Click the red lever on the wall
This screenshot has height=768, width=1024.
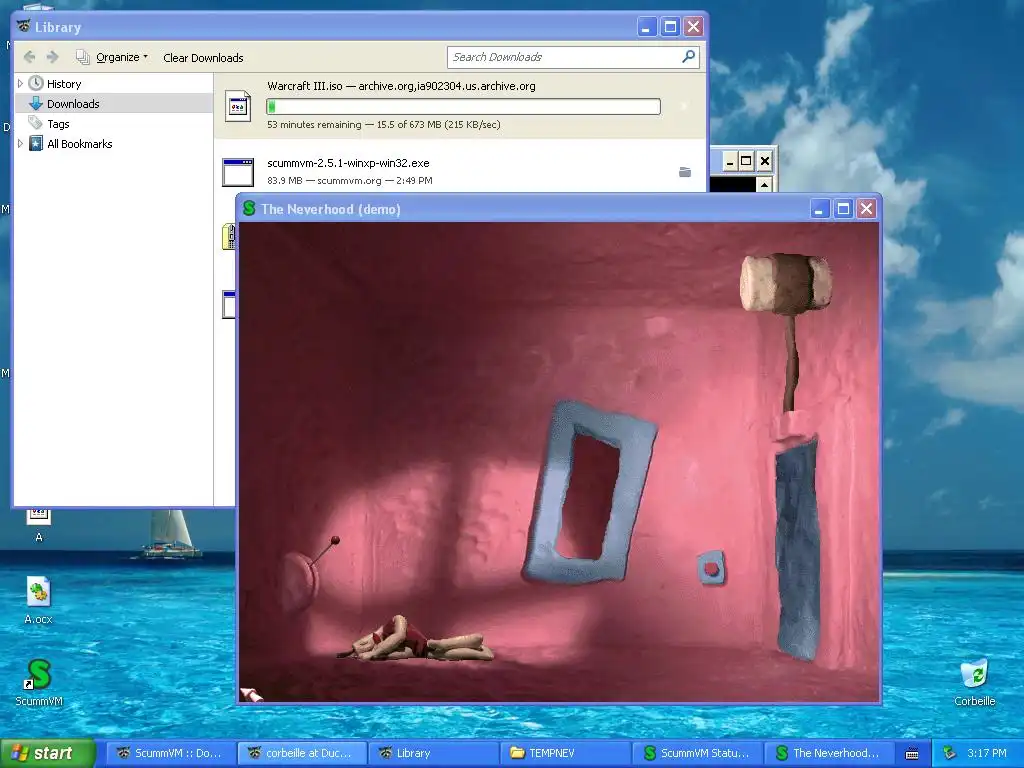coord(325,552)
